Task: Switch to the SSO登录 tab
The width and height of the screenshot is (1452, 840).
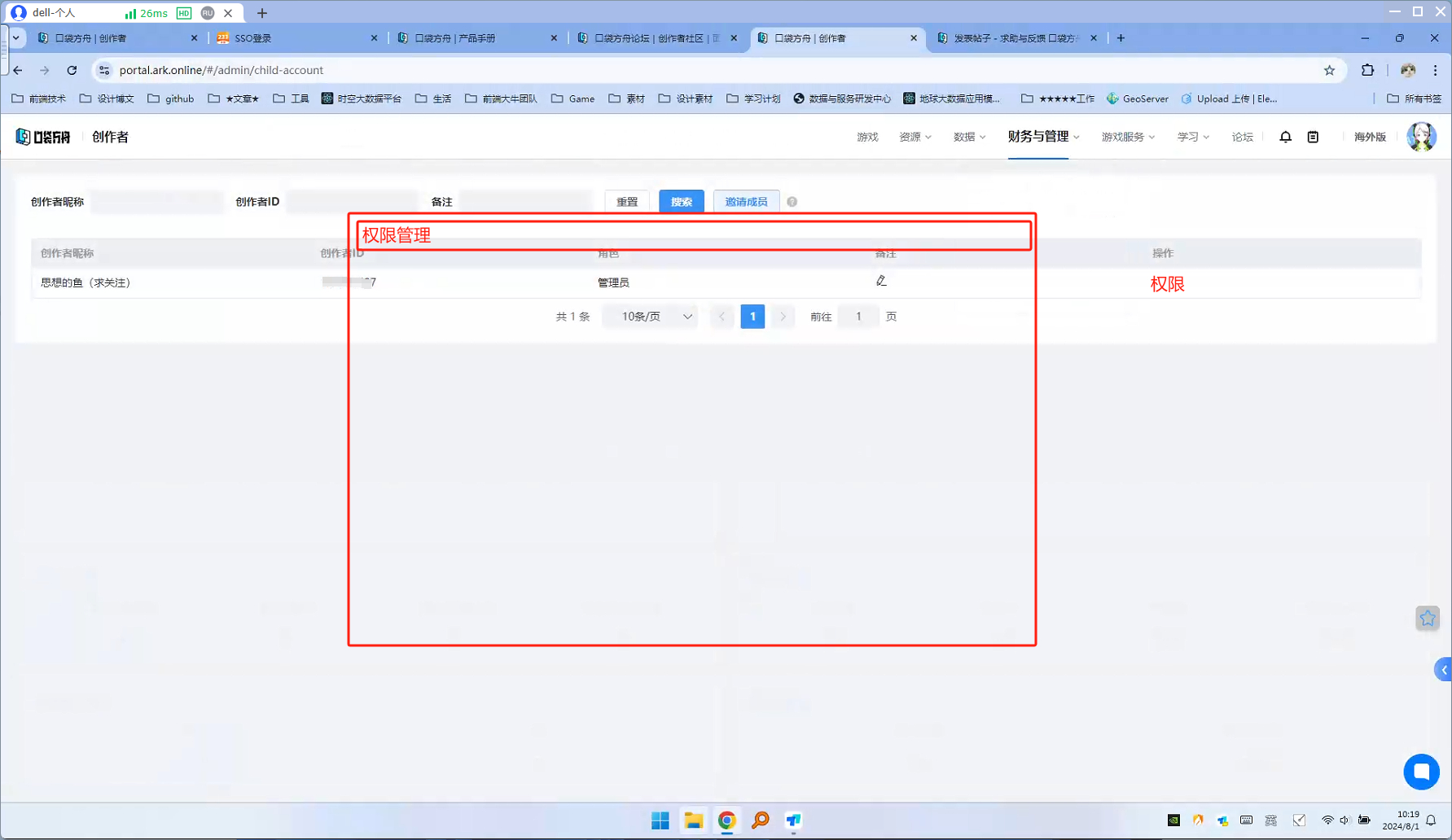Action: pyautogui.click(x=297, y=38)
